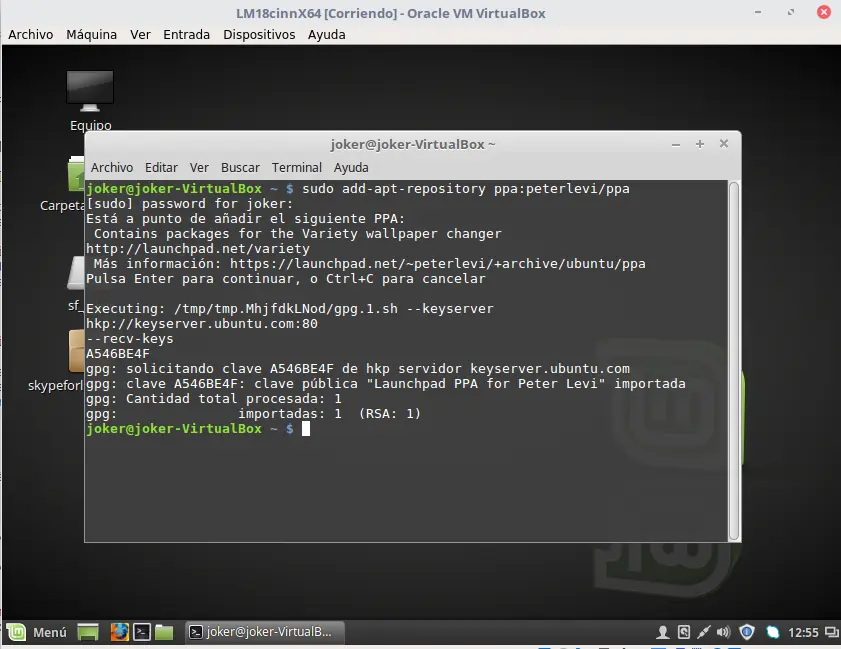
Task: Click the network connection tray icon
Action: (703, 632)
